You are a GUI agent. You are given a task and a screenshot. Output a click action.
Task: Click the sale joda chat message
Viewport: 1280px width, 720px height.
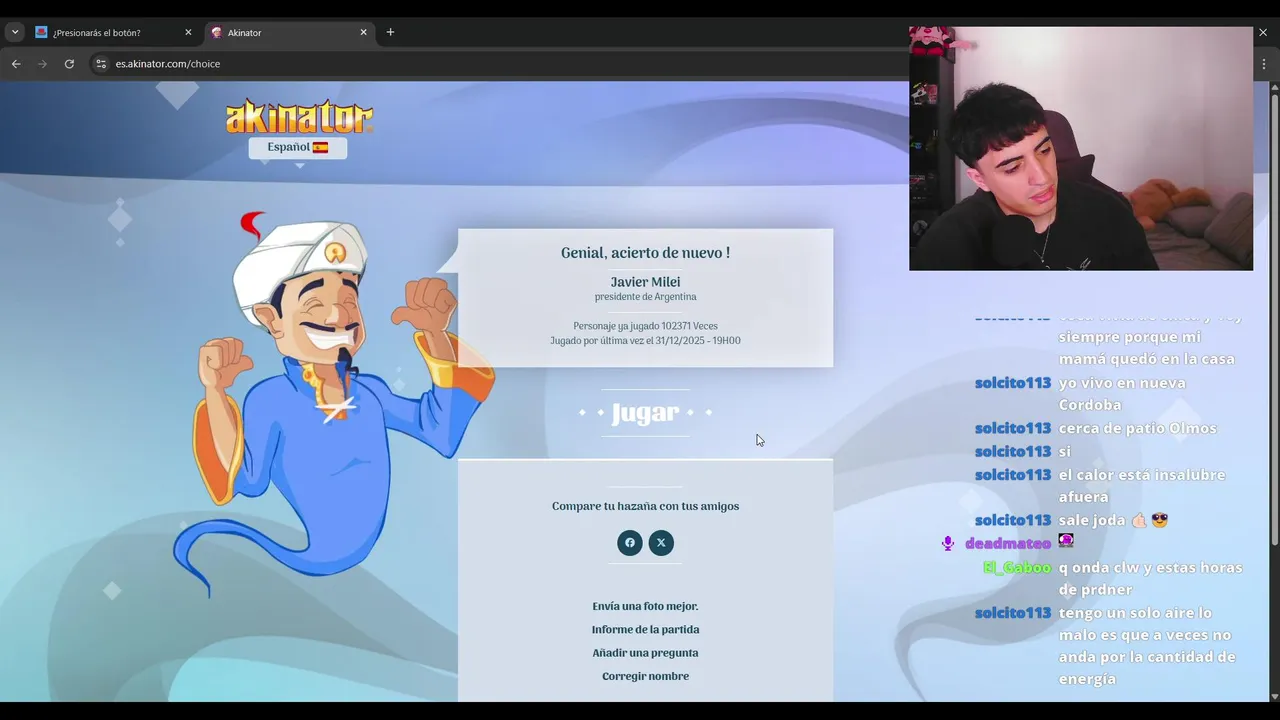click(x=1113, y=520)
